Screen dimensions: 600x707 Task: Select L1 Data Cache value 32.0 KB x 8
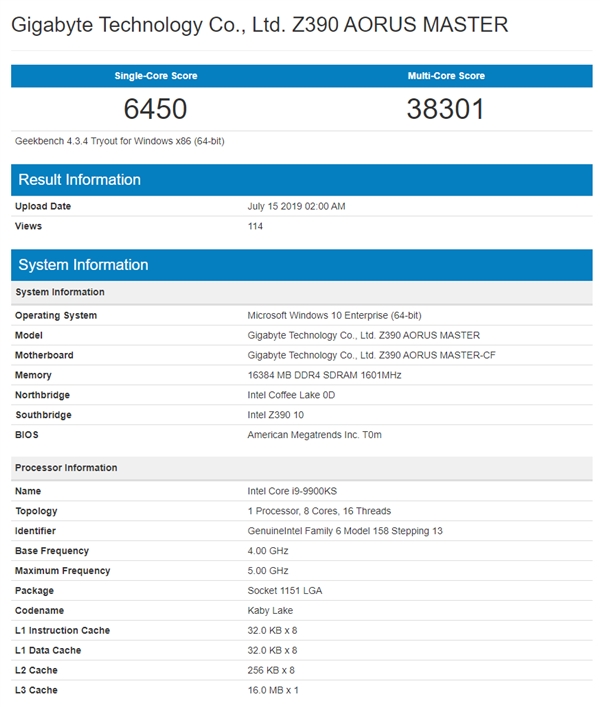coord(272,650)
